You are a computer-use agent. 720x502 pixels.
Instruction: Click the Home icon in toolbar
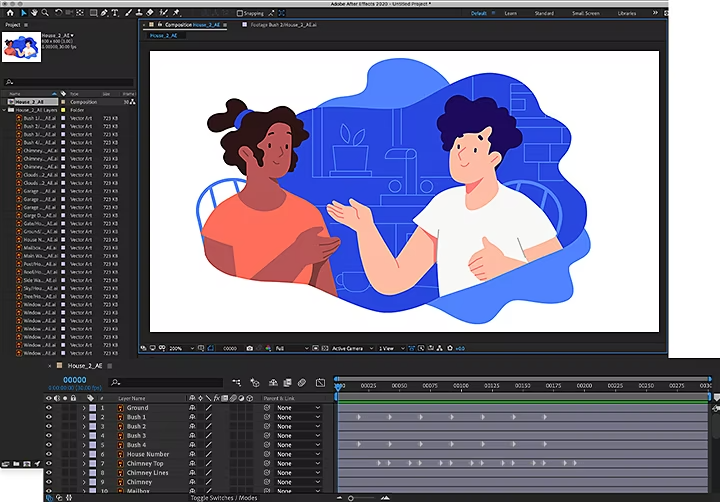(x=9, y=13)
